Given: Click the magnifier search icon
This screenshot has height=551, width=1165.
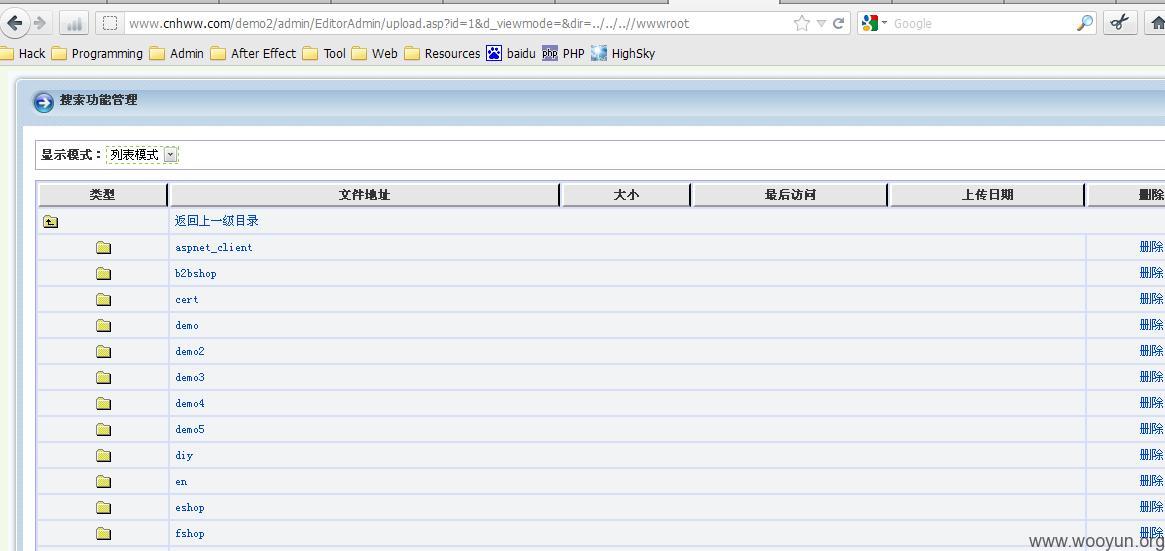Looking at the screenshot, I should click(1085, 24).
